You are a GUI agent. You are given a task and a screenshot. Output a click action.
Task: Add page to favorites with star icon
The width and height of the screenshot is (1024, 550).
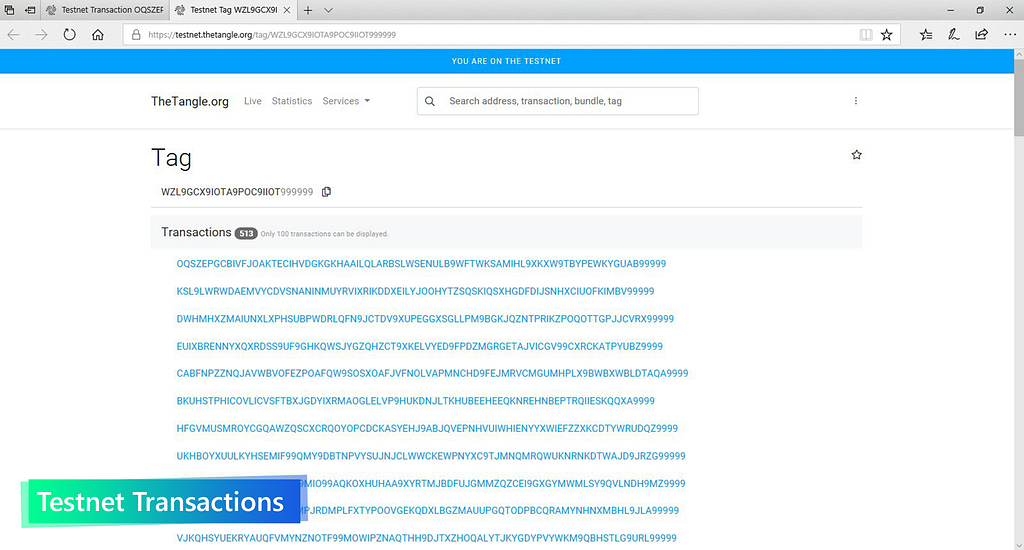(886, 35)
